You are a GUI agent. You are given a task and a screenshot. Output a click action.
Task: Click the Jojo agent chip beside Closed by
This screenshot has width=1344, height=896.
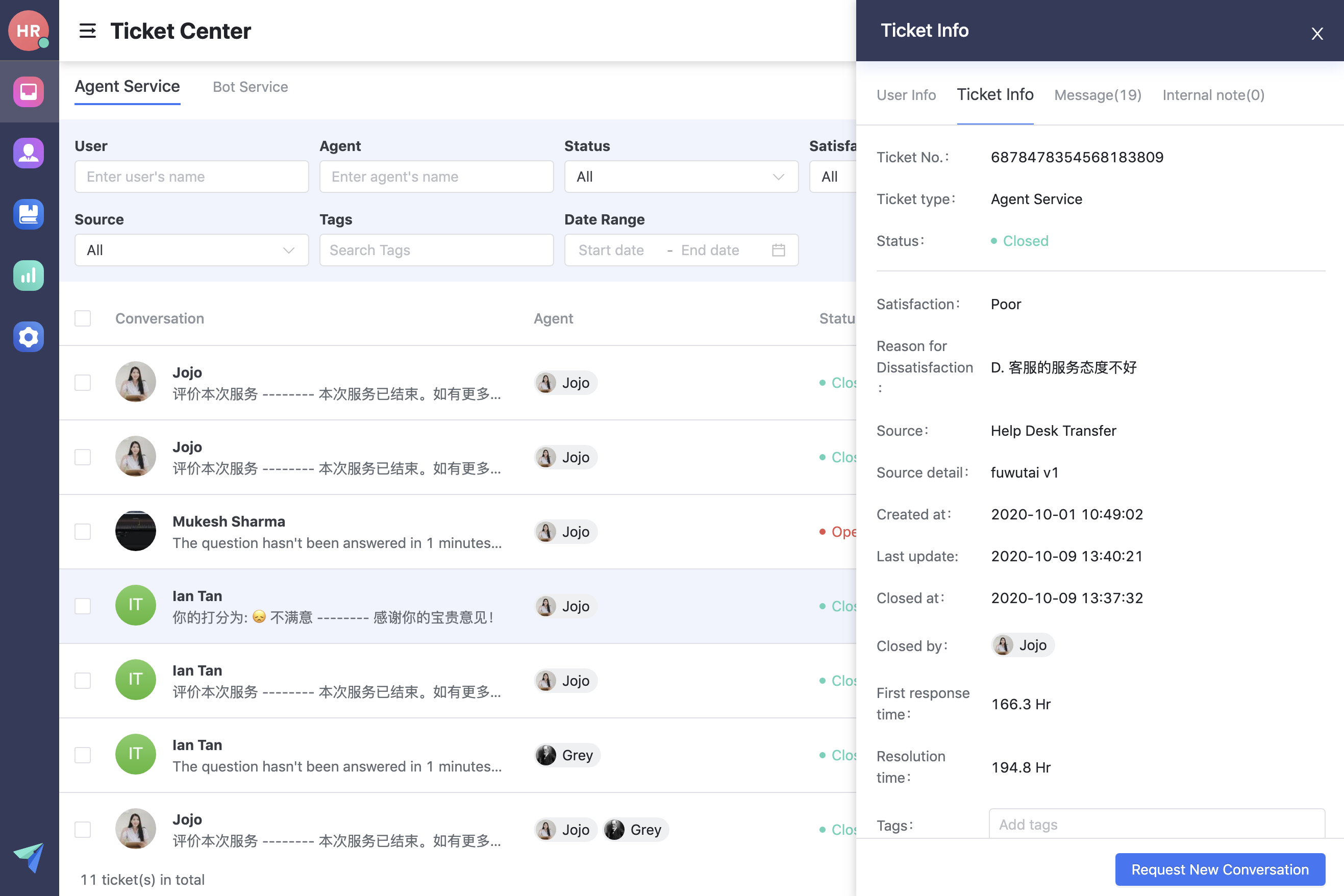click(1022, 645)
